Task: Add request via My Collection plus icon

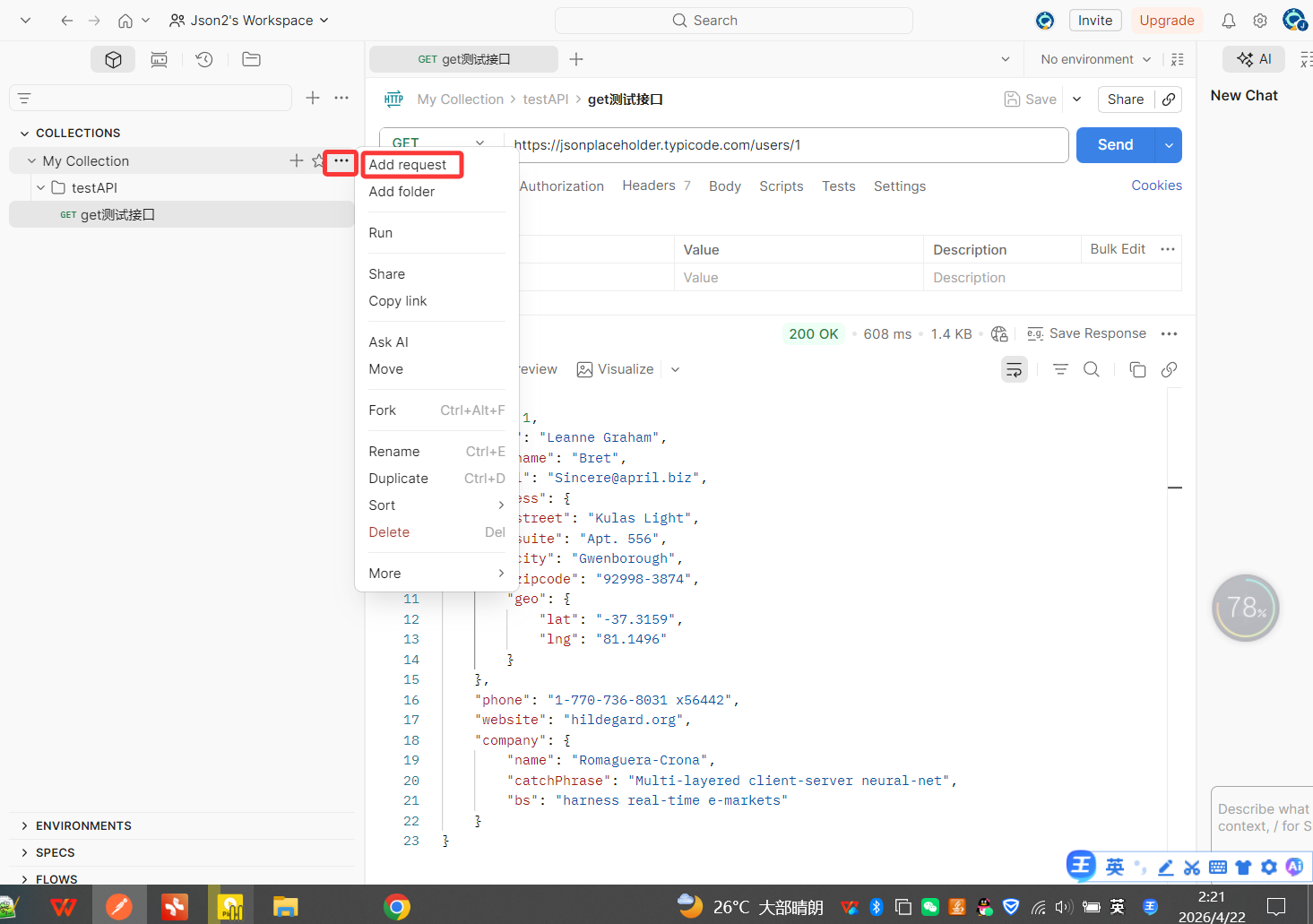Action: [x=296, y=160]
